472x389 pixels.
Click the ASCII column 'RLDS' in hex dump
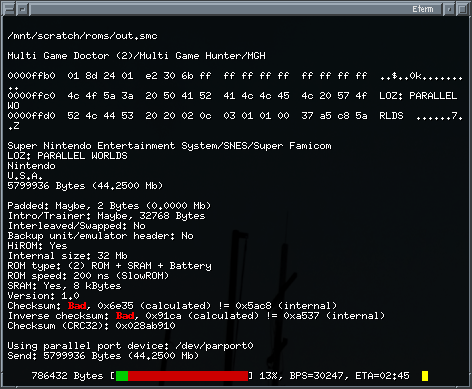coord(391,116)
